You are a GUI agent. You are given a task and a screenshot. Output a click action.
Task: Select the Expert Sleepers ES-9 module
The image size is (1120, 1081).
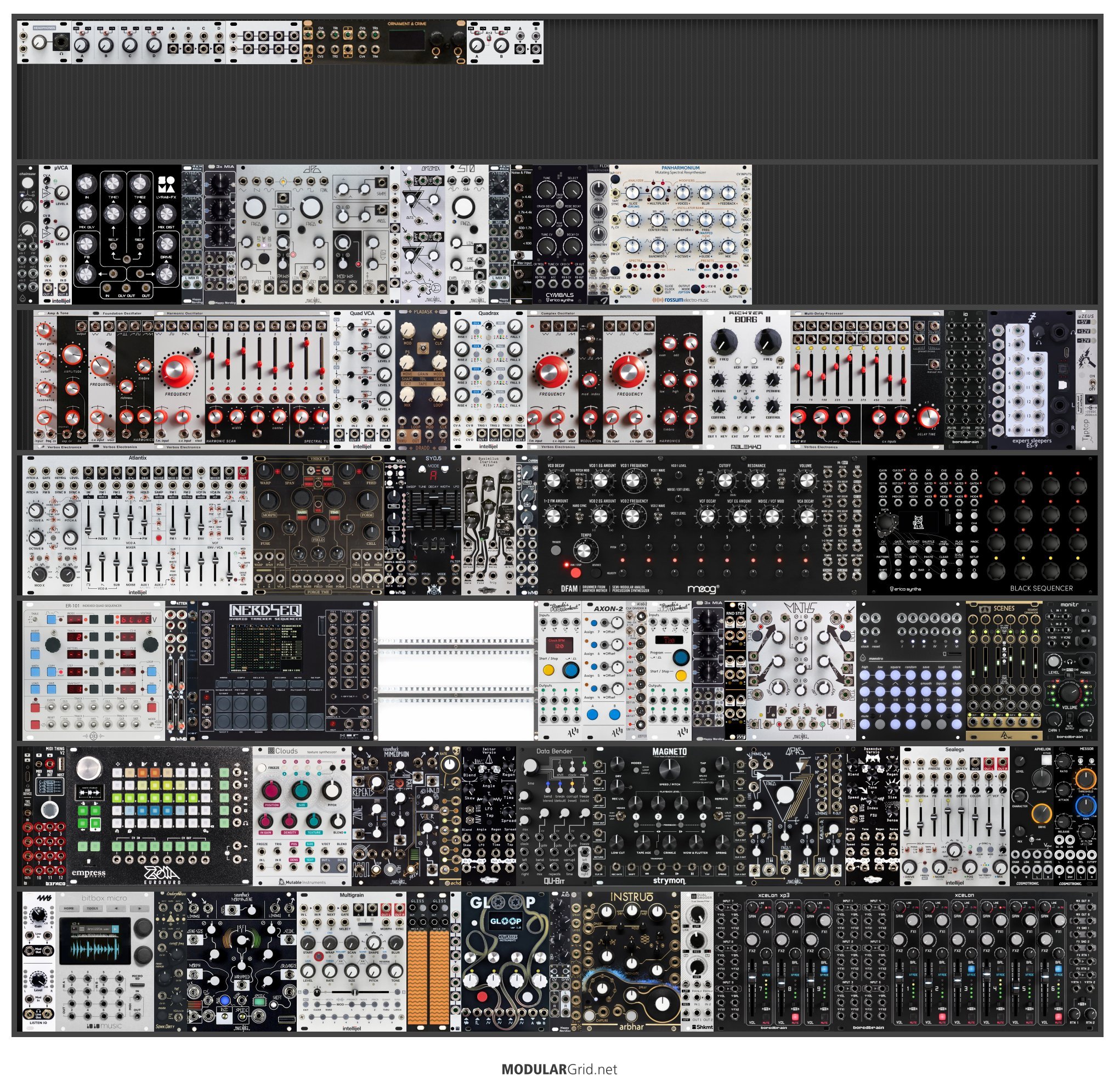coord(1032,380)
